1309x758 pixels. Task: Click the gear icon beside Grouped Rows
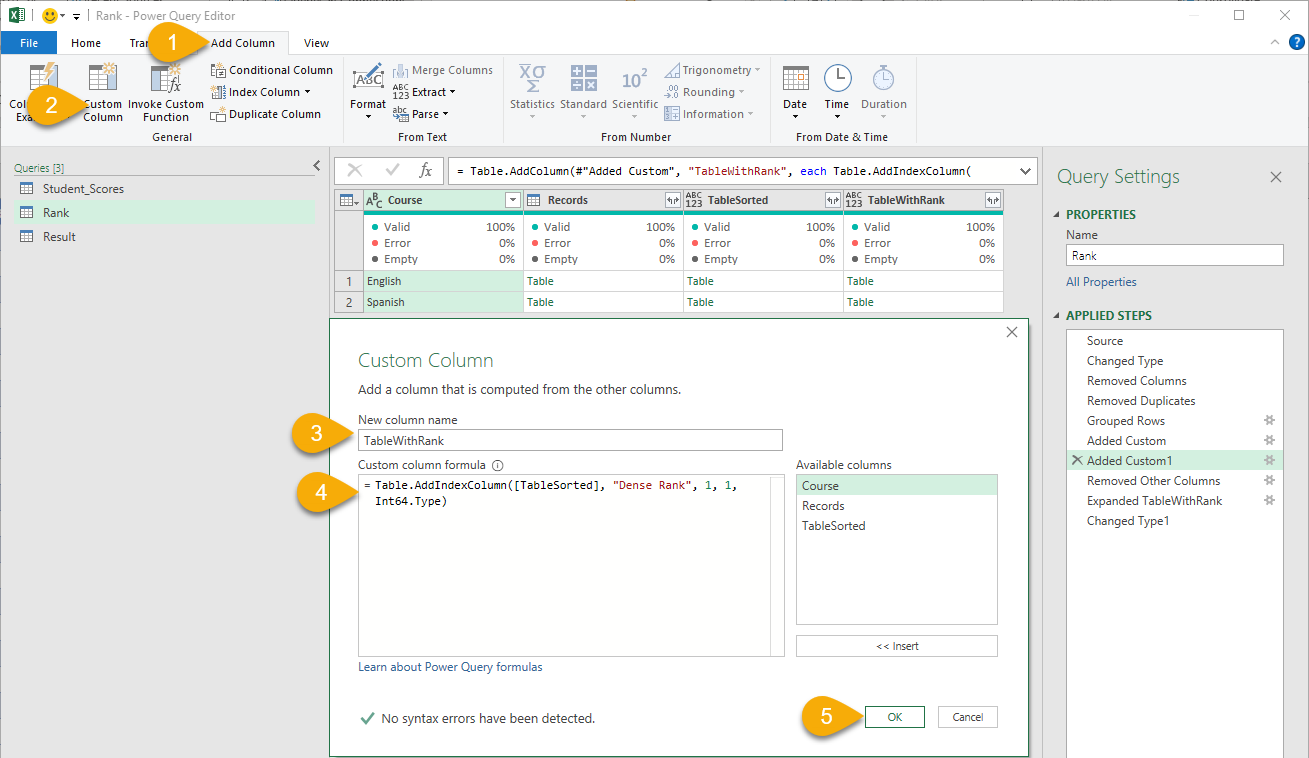click(1270, 421)
